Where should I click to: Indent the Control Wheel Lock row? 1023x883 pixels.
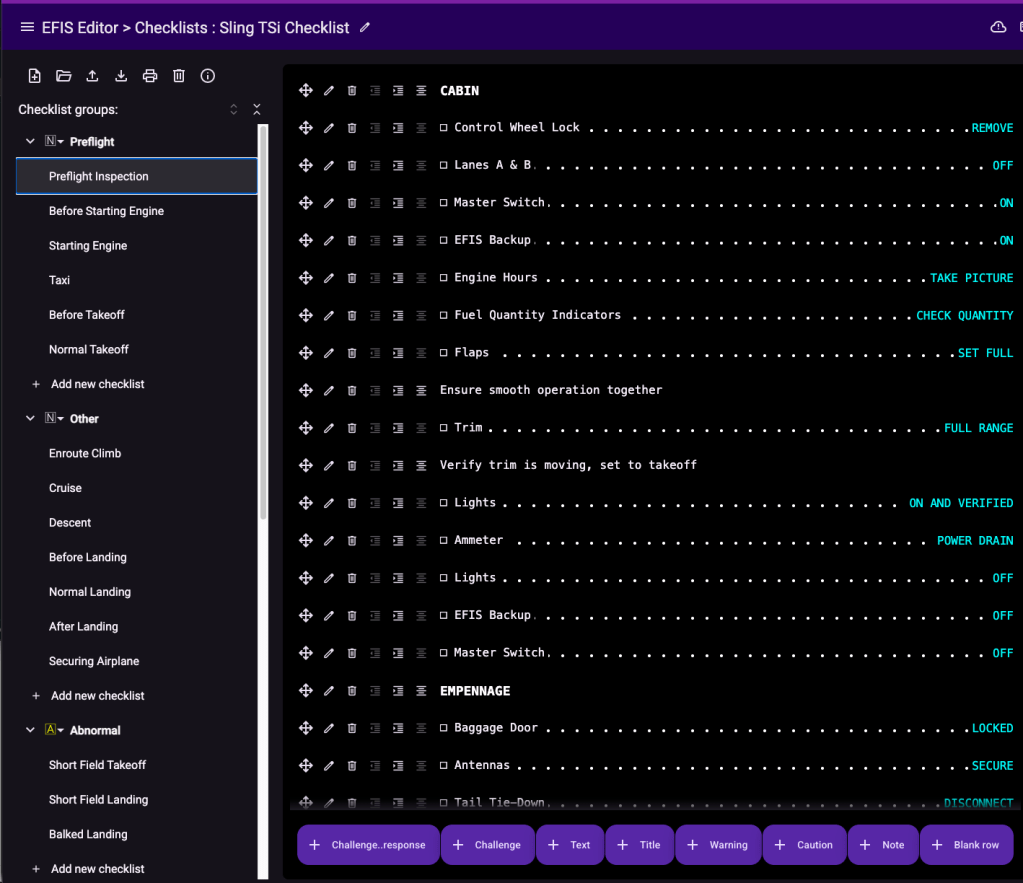[398, 128]
